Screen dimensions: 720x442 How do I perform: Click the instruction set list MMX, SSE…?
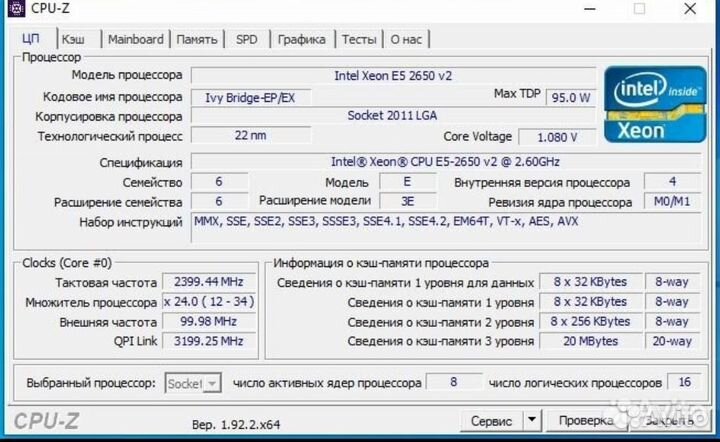445,228
